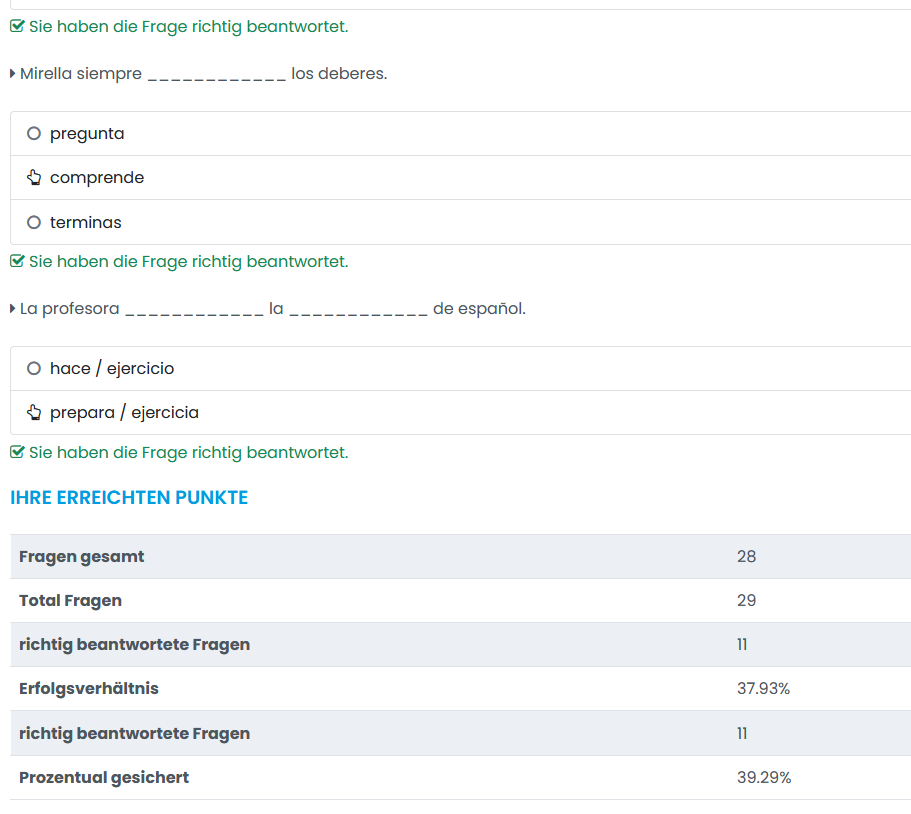The image size is (911, 814).
Task: Click the green check icon under the Mirella answers
Action: (16, 262)
